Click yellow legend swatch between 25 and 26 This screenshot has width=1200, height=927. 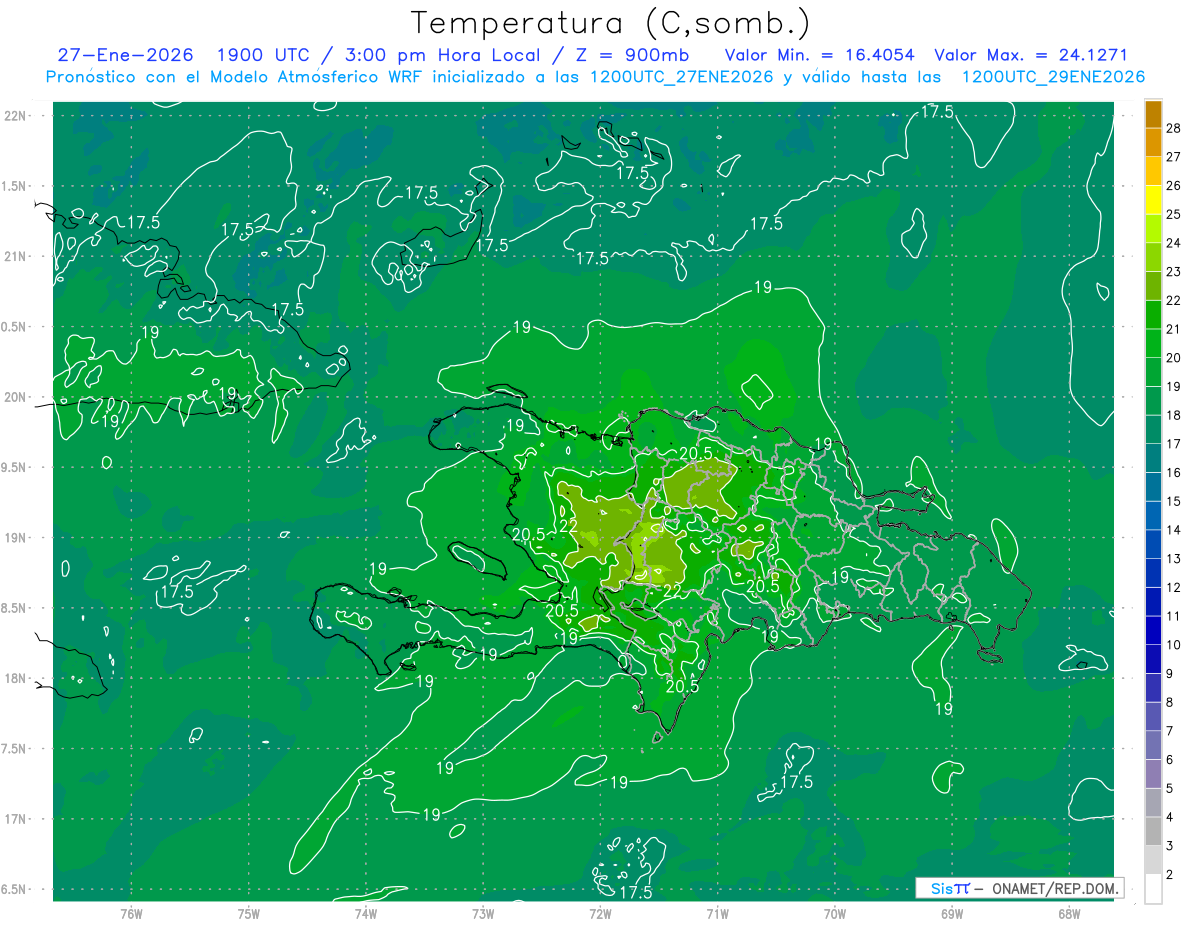[x=1153, y=199]
